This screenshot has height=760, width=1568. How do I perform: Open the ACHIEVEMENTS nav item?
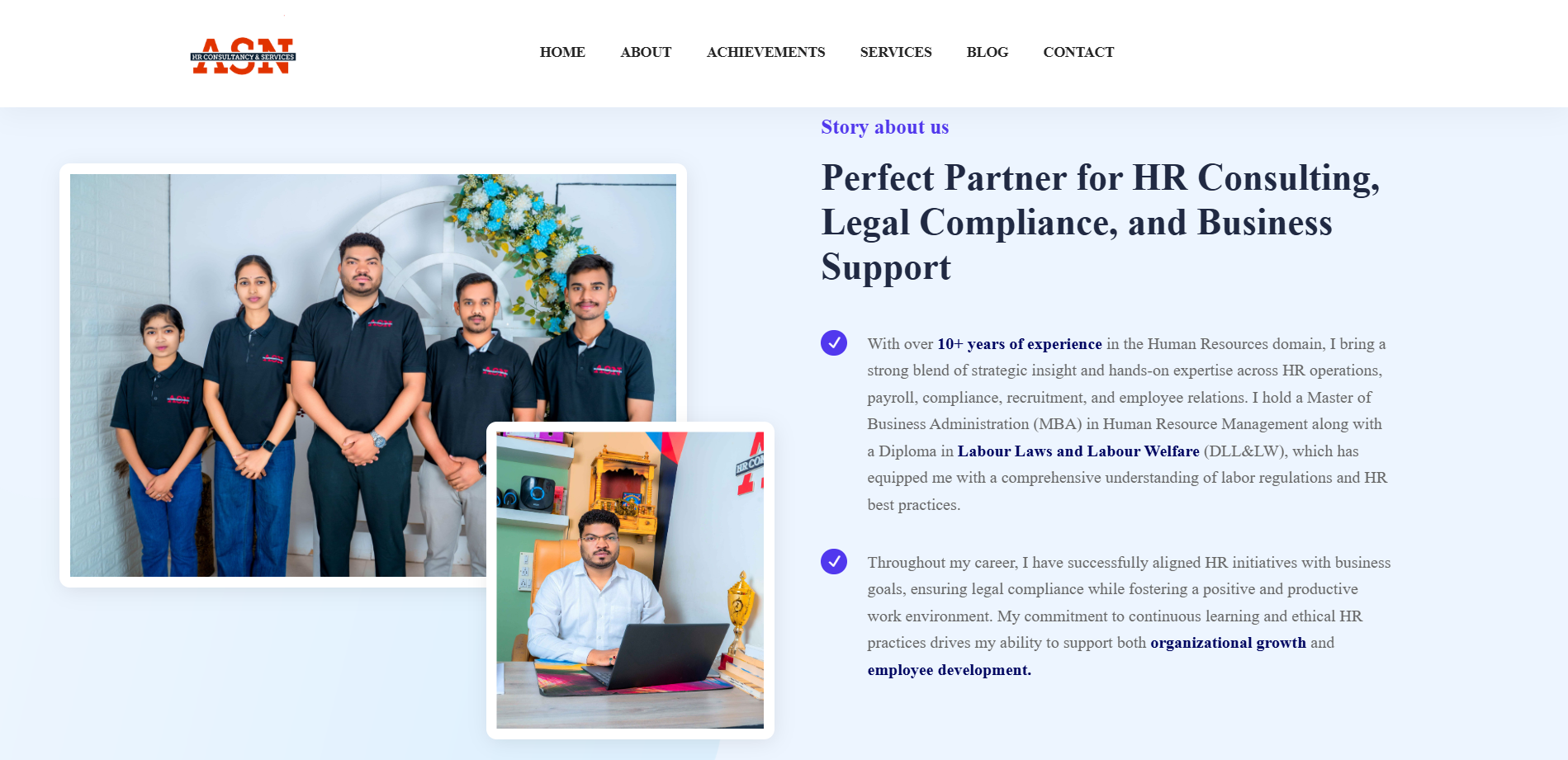765,52
